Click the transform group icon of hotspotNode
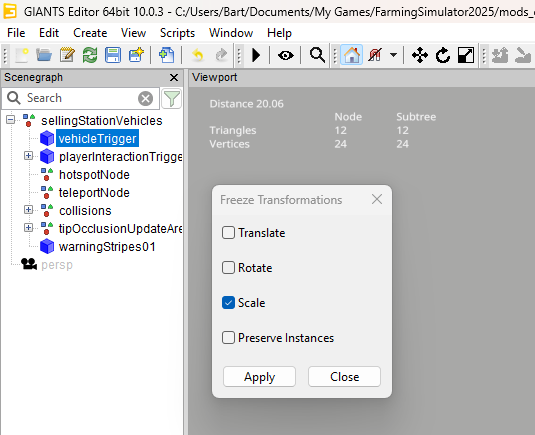This screenshot has height=435, width=535. pos(47,174)
